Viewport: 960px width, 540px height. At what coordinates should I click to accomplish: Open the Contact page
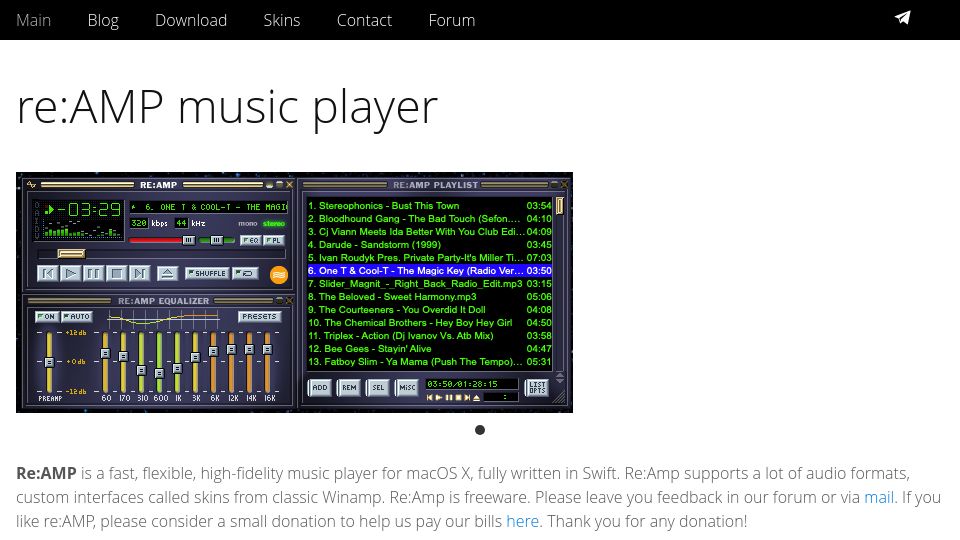[364, 20]
